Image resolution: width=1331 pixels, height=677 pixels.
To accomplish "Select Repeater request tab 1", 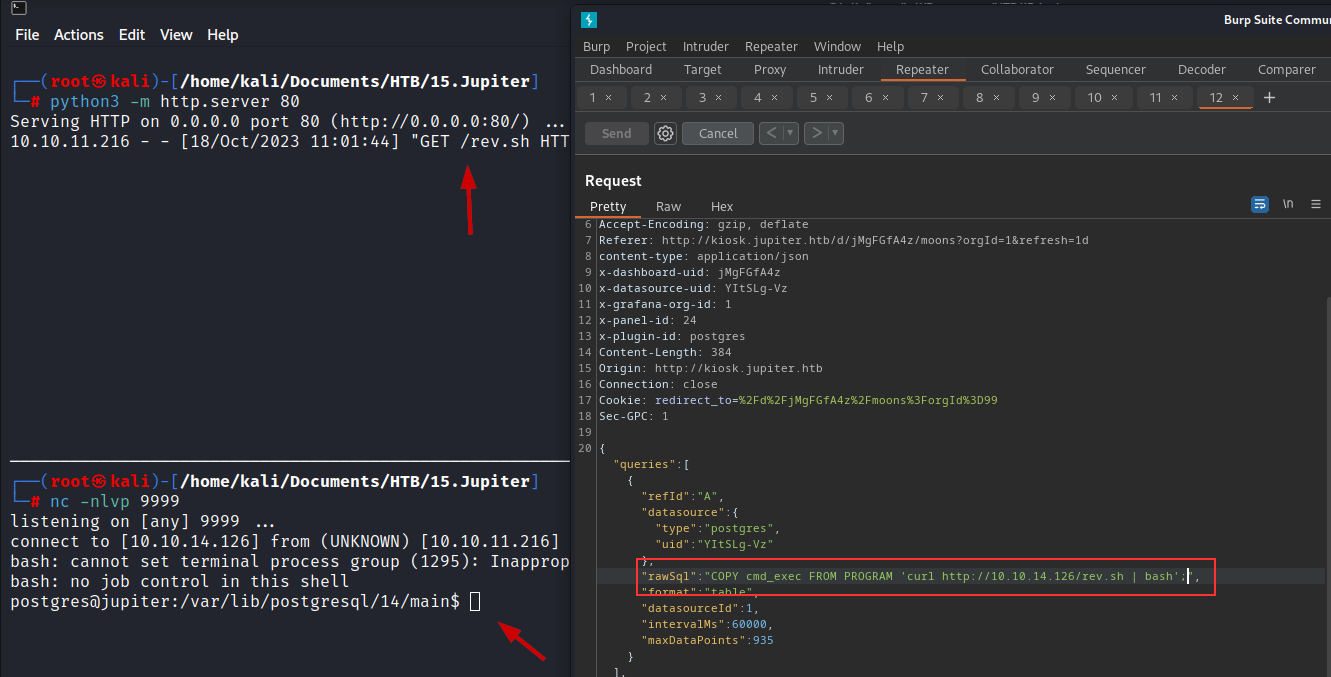I will pos(594,98).
